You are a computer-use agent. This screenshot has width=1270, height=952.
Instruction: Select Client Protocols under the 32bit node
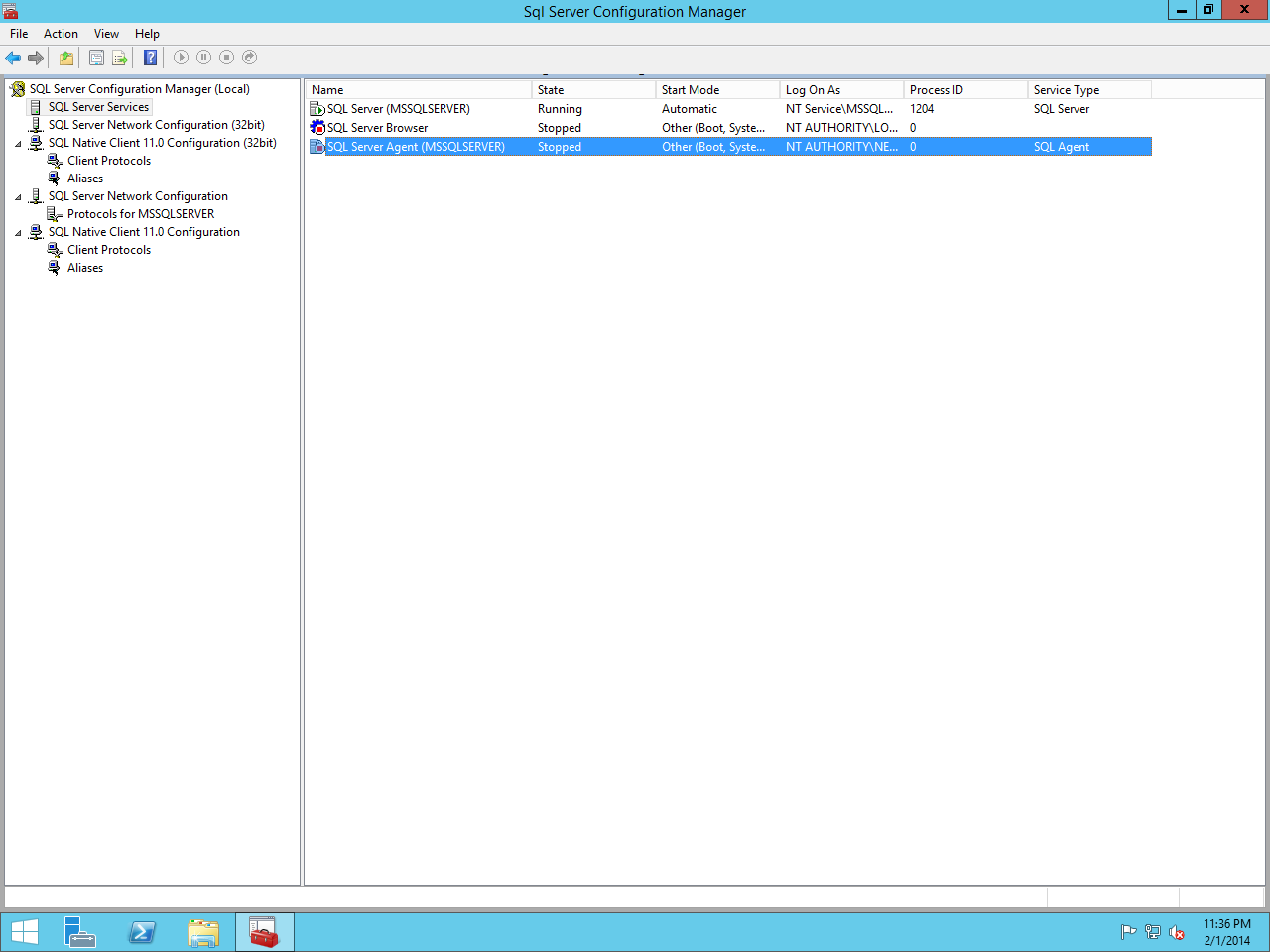(x=109, y=161)
